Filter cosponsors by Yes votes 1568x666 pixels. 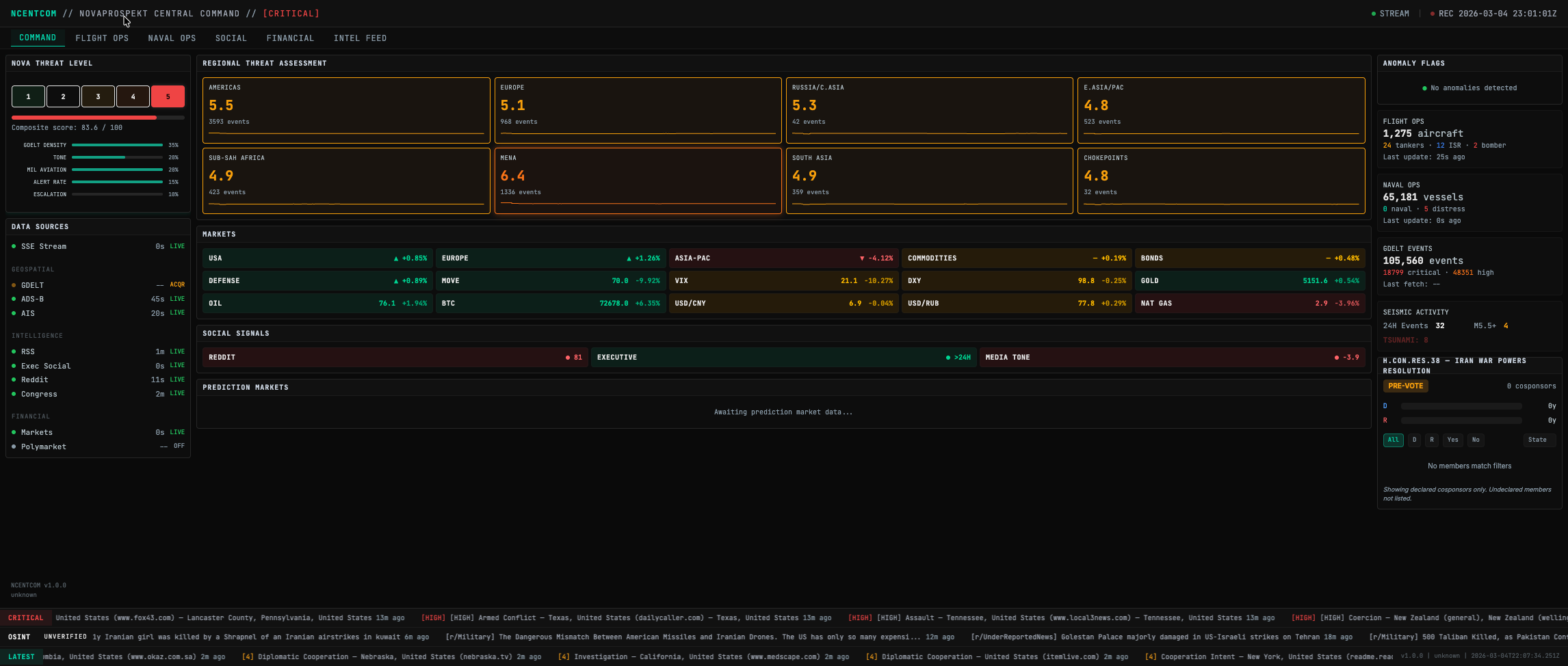(1453, 440)
